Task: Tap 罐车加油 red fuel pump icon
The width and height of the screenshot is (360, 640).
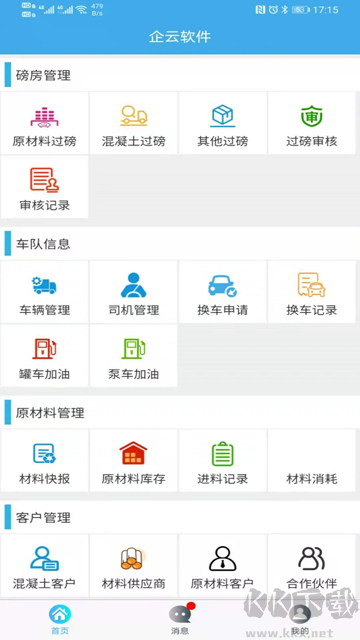Action: pyautogui.click(x=44, y=349)
